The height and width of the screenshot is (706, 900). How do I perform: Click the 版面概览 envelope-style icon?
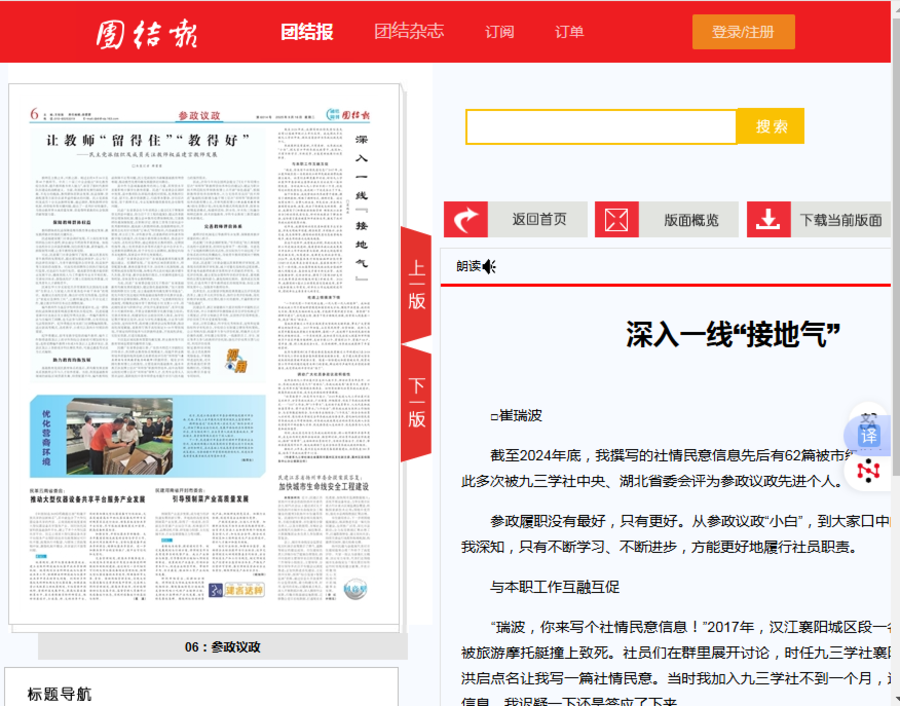pyautogui.click(x=616, y=219)
